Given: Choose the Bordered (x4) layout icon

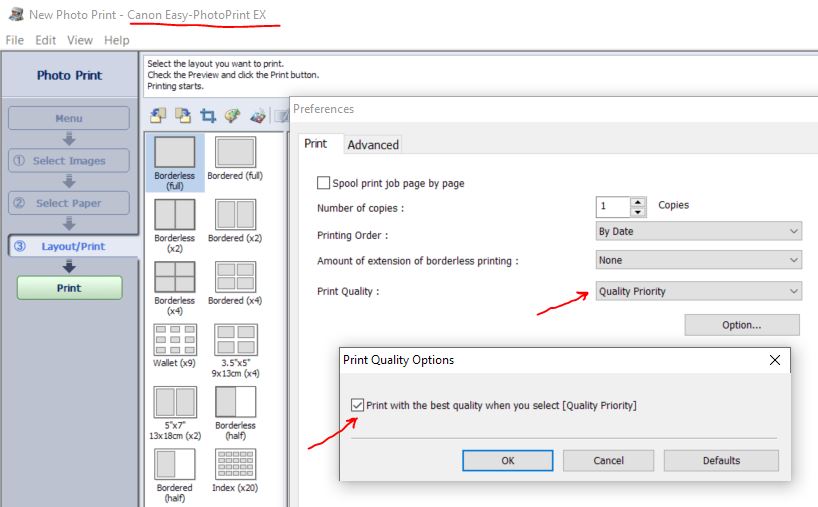Looking at the screenshot, I should click(x=235, y=277).
